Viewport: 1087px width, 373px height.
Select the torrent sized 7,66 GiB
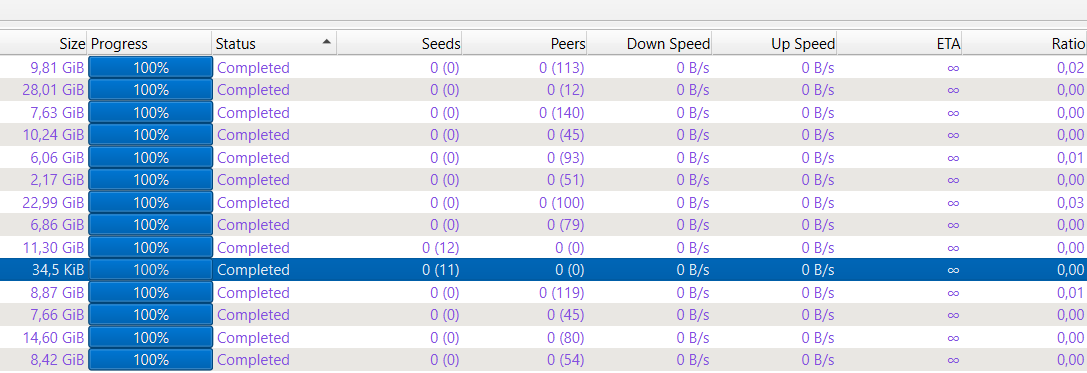coord(544,315)
